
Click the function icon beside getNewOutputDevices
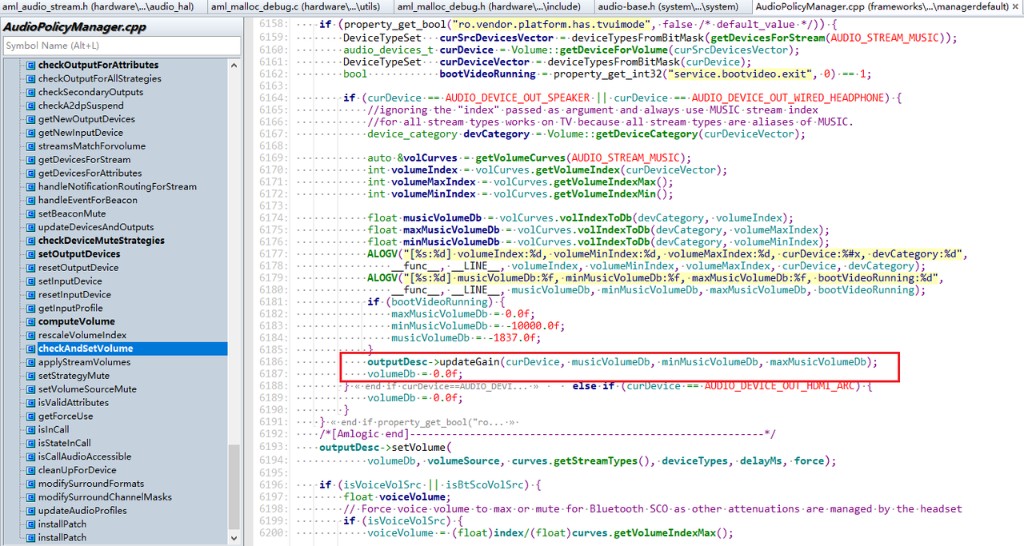point(30,119)
